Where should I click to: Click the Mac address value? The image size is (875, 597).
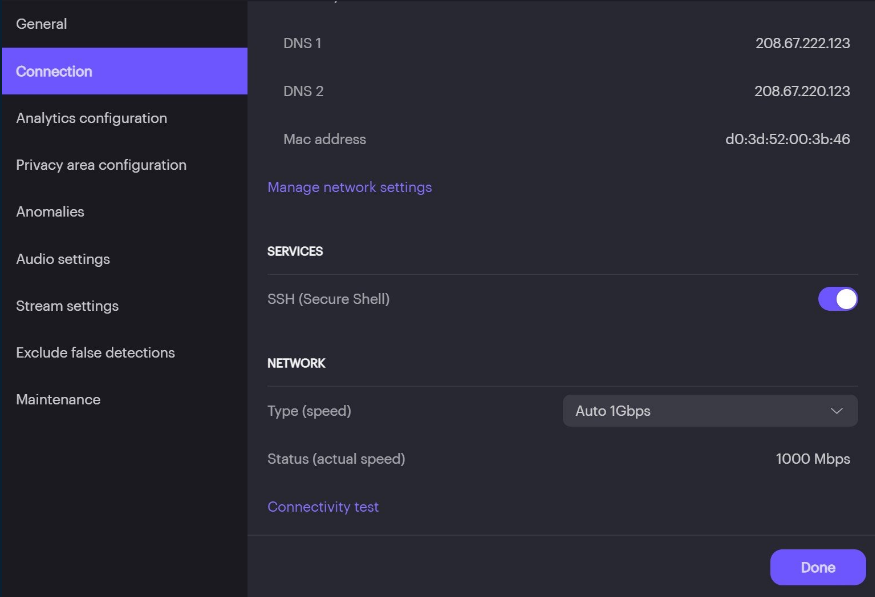(x=787, y=139)
